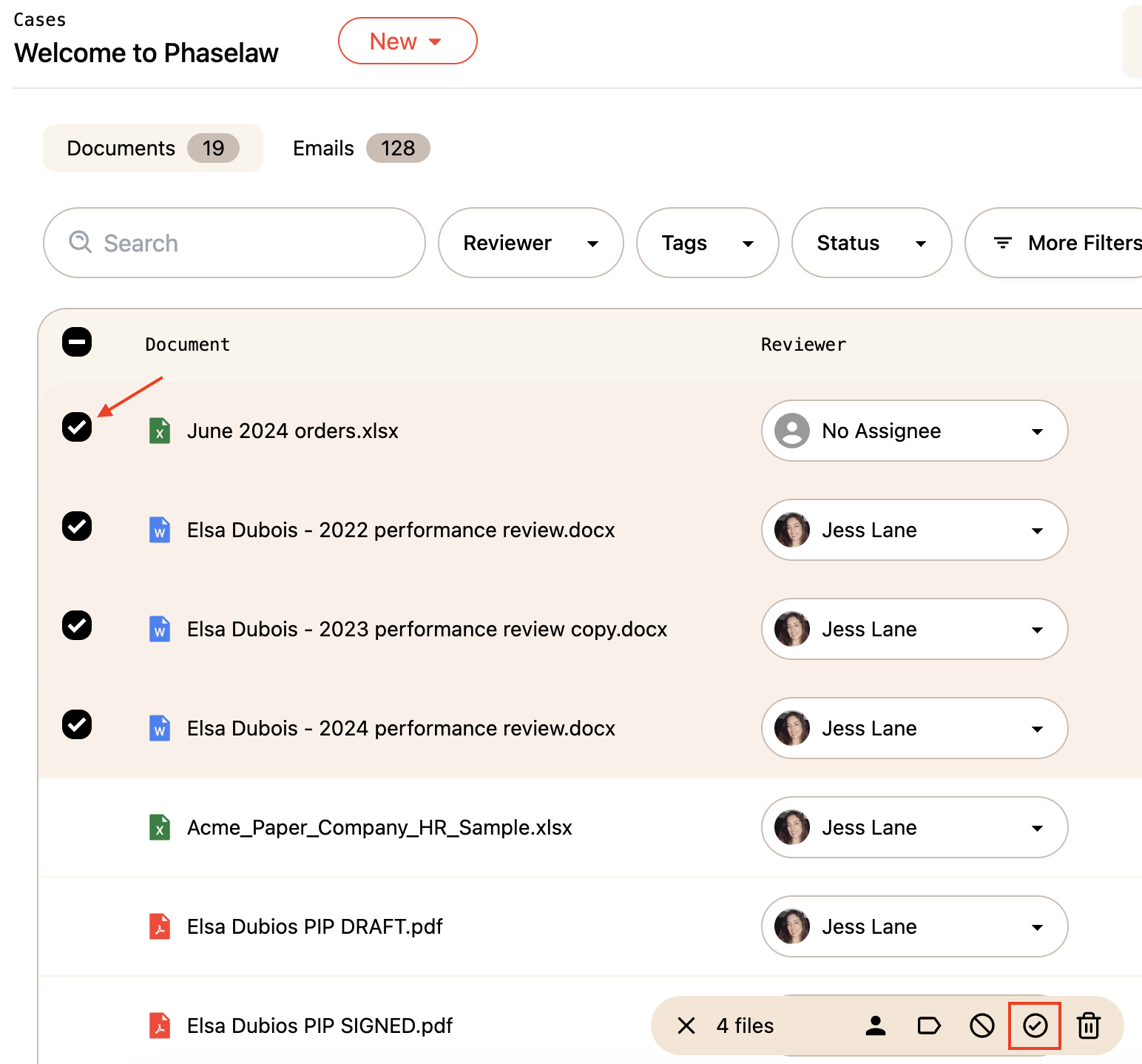
Task: Switch to the Emails tab
Action: [361, 148]
